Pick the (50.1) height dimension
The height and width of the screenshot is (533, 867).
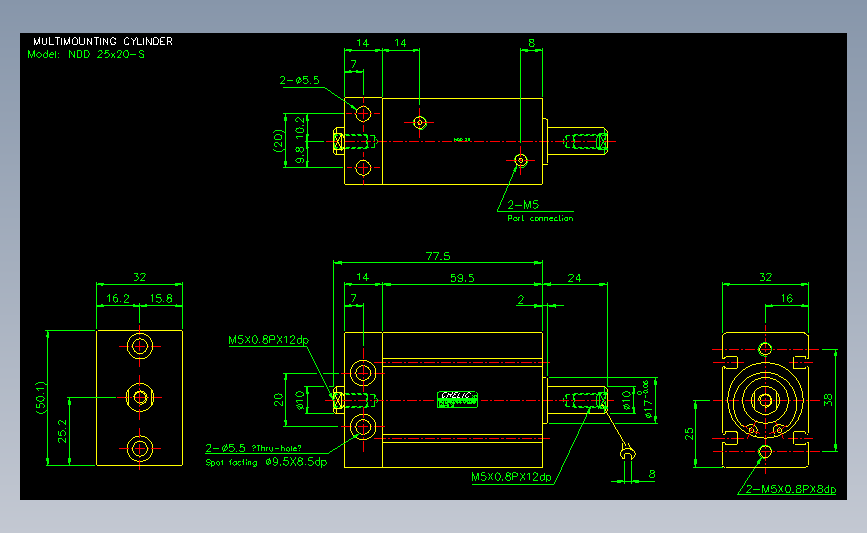[x=41, y=397]
